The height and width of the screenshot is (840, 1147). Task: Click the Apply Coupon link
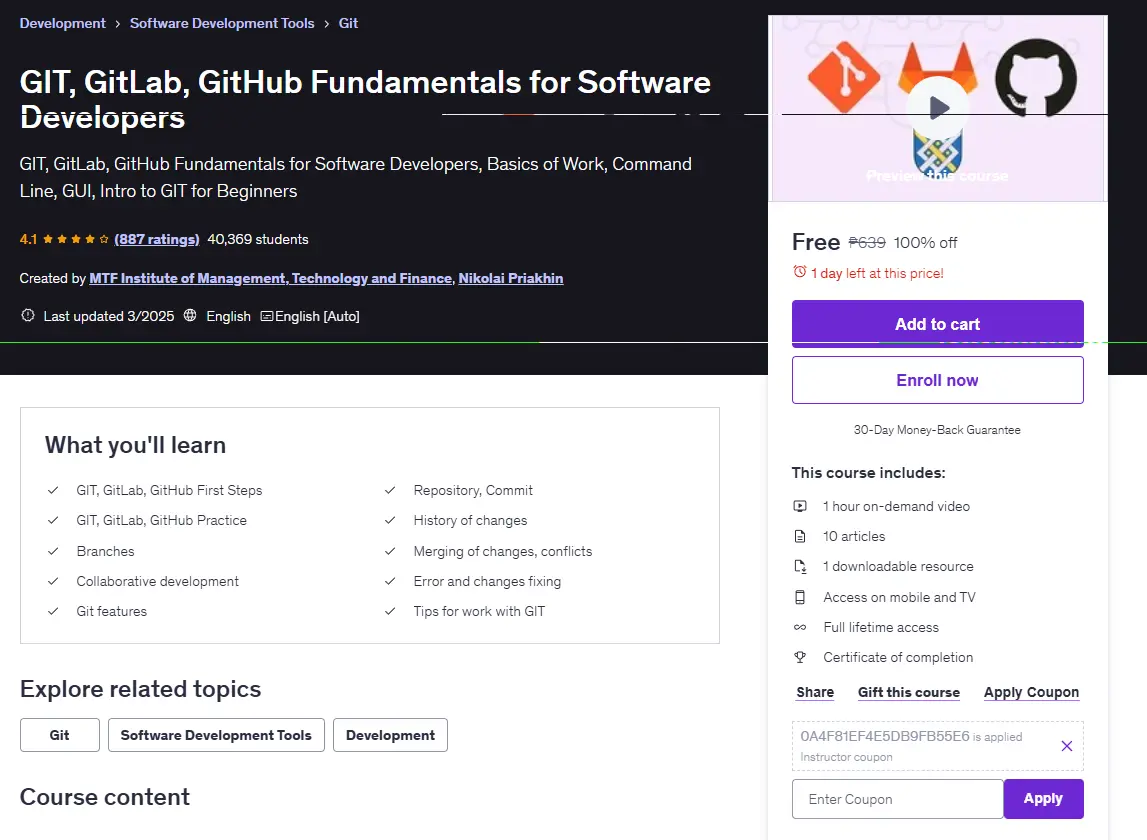pos(1031,692)
